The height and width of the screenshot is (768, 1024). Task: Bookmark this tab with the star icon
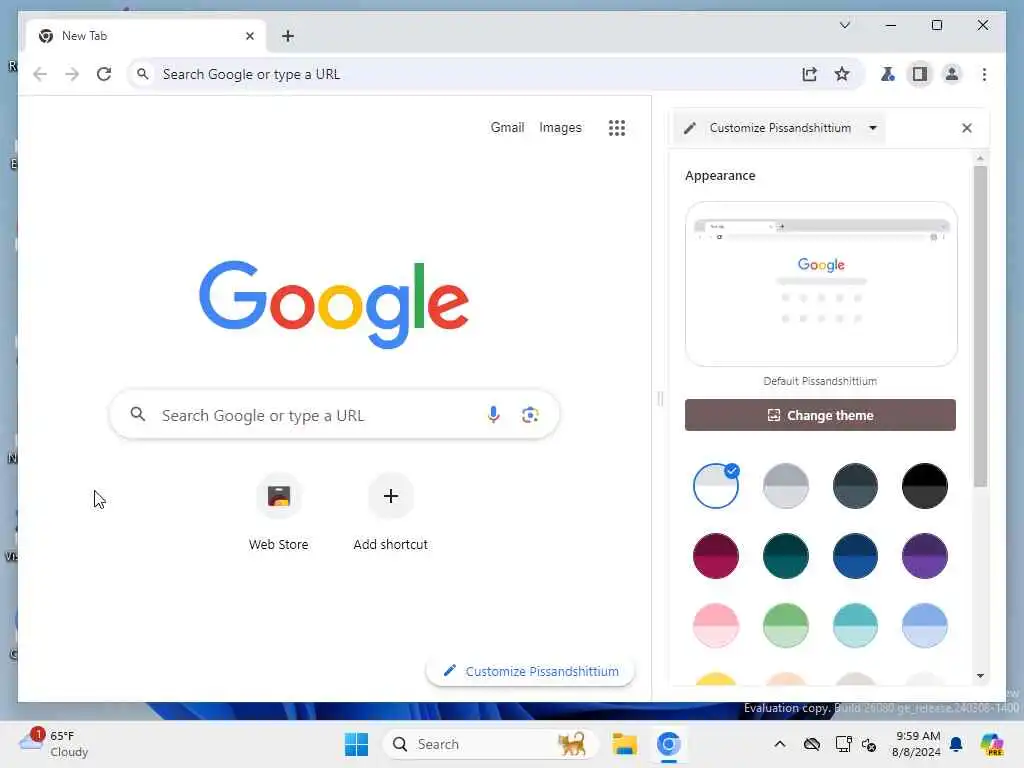click(x=842, y=74)
